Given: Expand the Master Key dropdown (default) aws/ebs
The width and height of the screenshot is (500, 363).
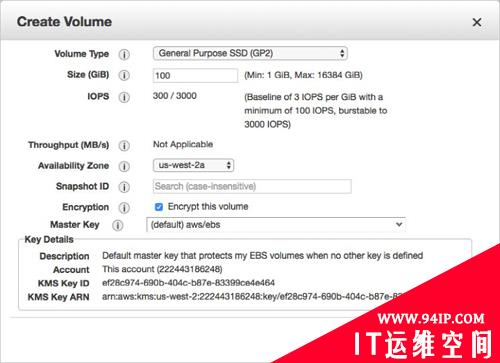Looking at the screenshot, I should (276, 225).
